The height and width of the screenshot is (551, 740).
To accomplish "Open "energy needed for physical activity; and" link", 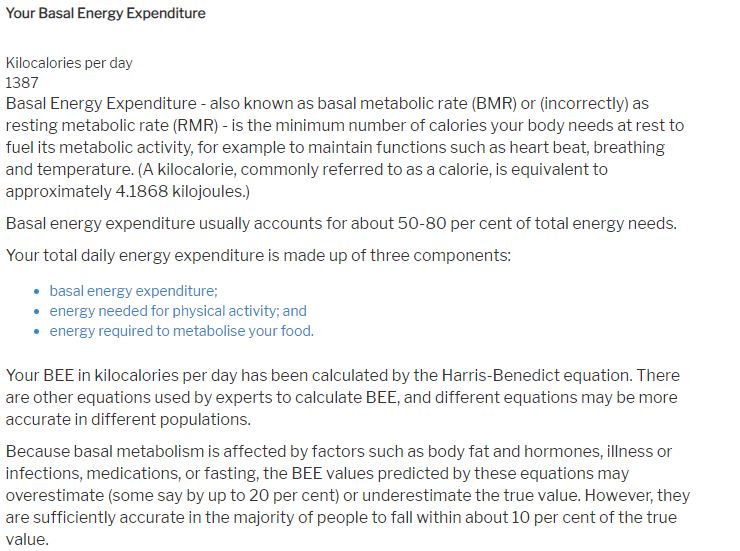I will pos(178,311).
